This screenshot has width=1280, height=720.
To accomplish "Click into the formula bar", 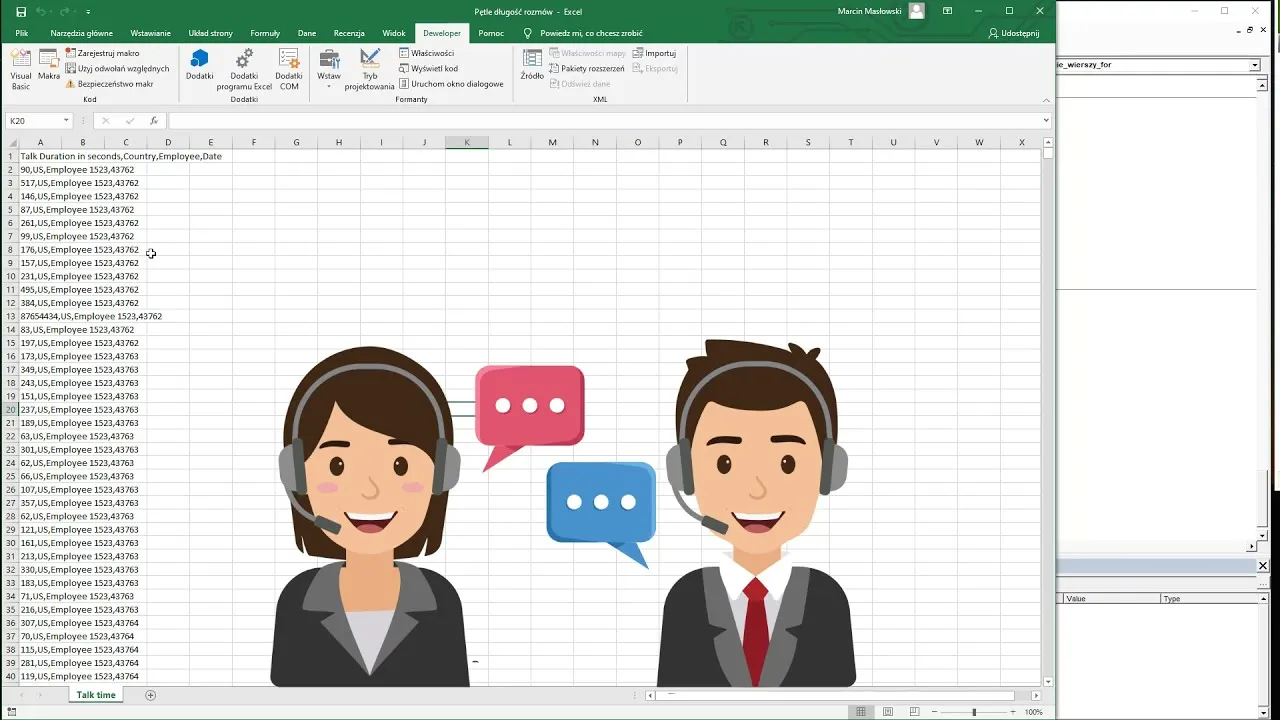I will pos(604,121).
